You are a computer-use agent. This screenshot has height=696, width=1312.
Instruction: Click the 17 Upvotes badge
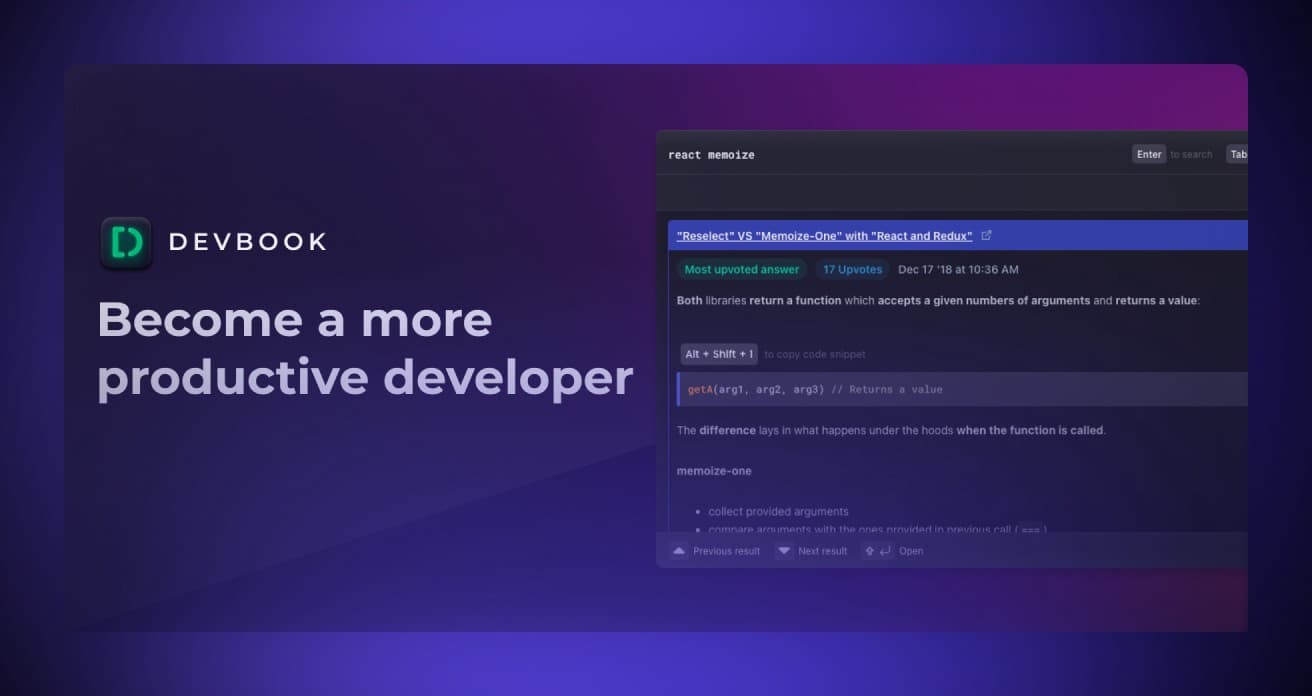pyautogui.click(x=852, y=269)
